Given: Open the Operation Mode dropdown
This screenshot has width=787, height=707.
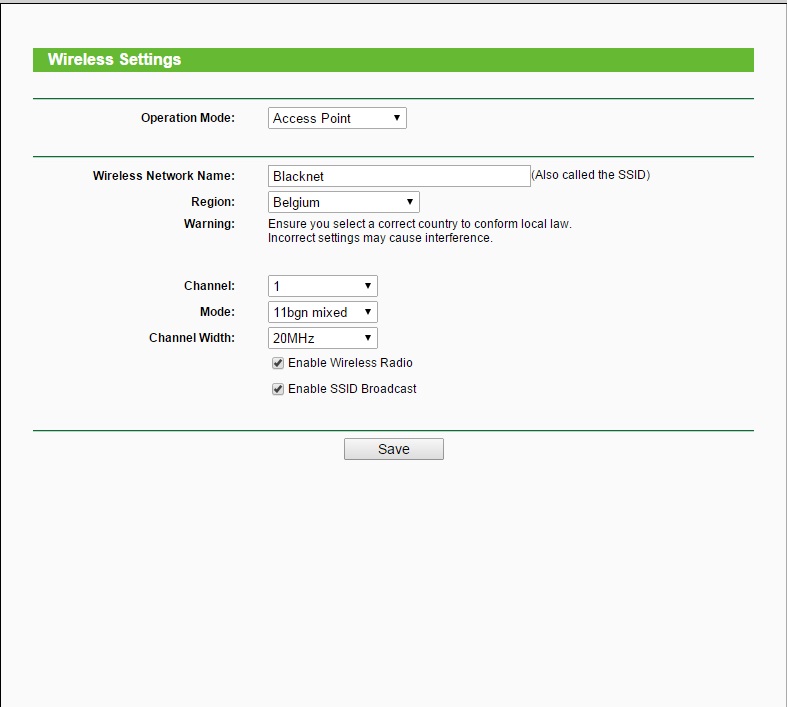Looking at the screenshot, I should tap(336, 118).
